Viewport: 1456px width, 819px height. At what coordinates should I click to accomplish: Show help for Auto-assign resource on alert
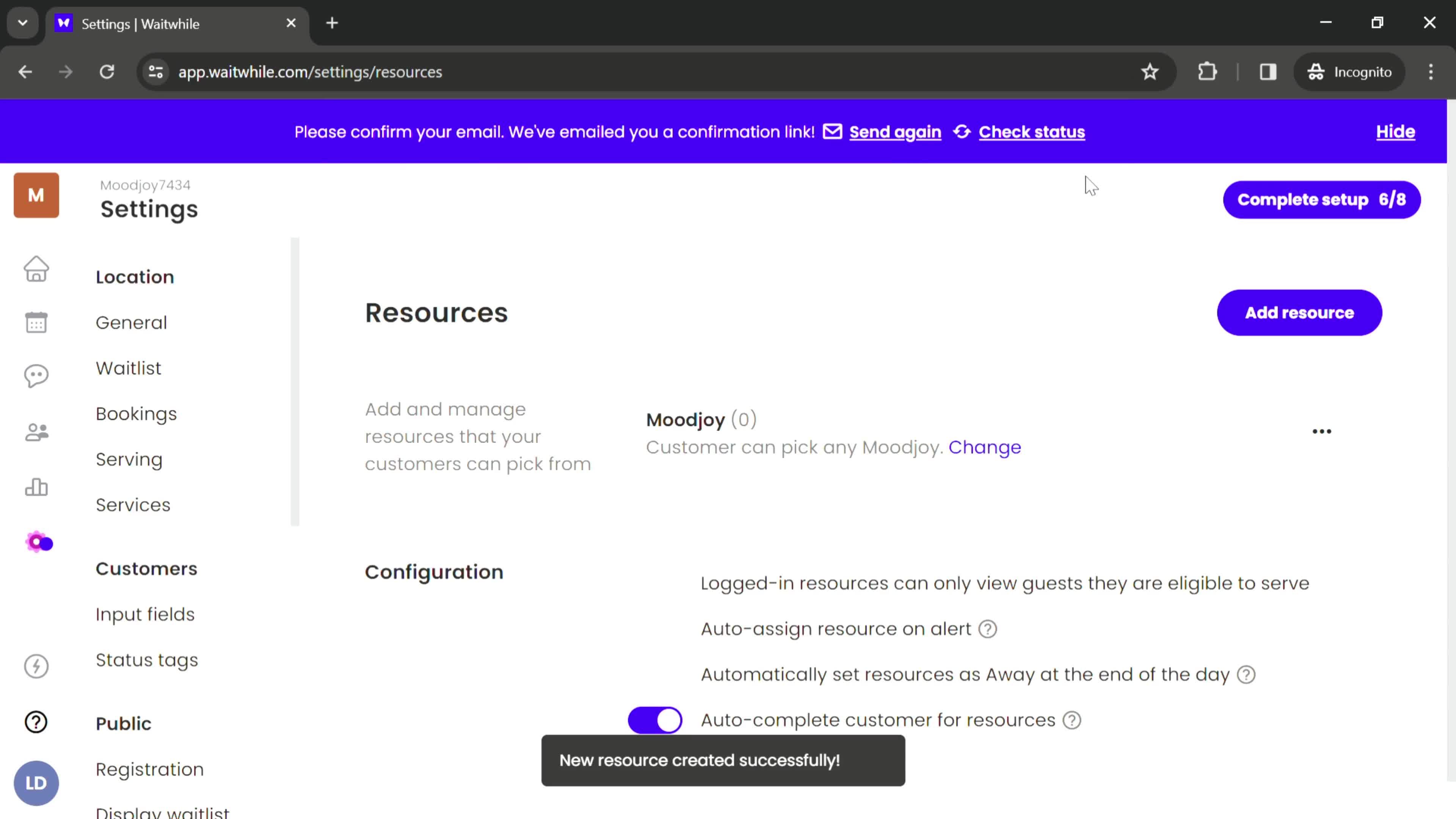(x=988, y=629)
